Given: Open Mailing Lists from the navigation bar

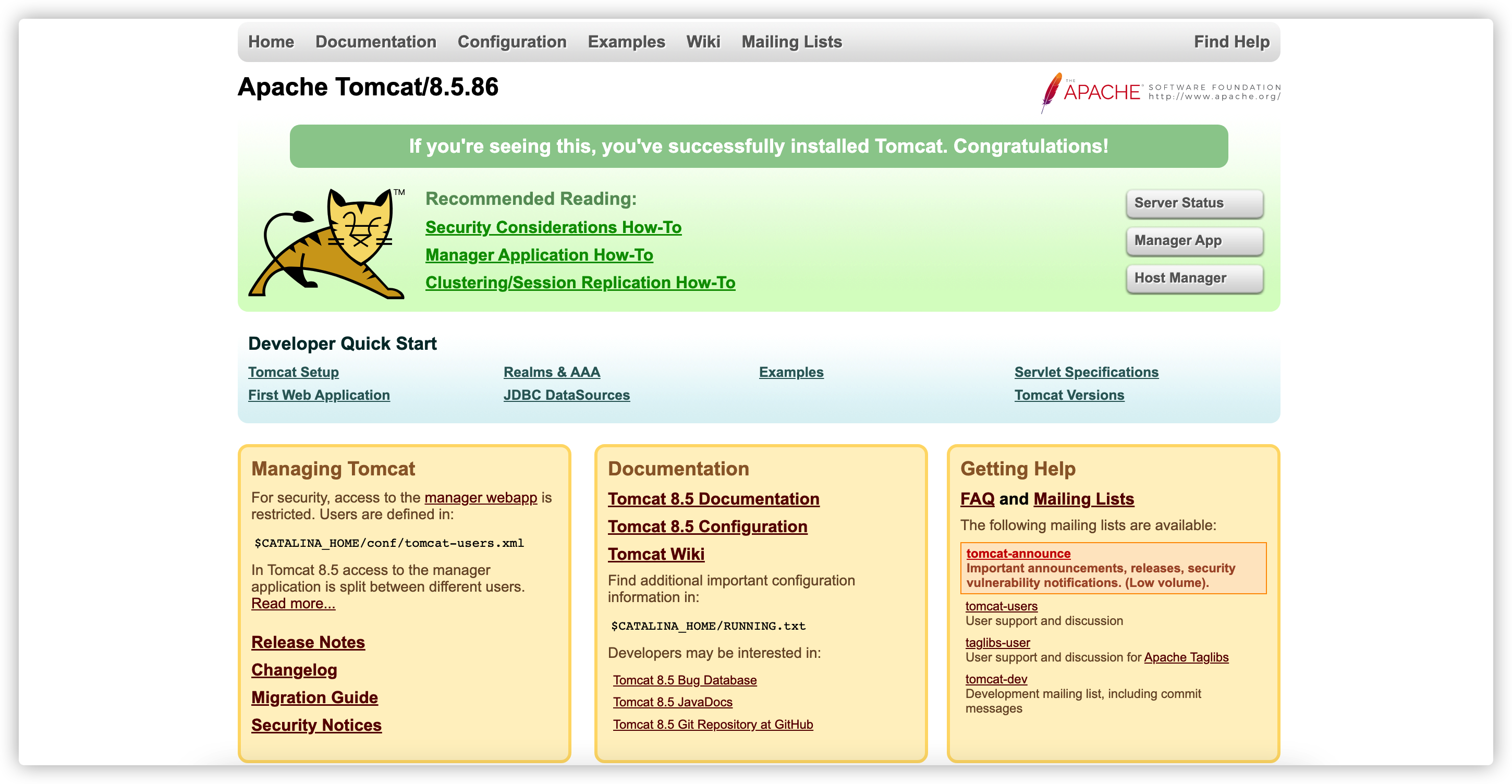Looking at the screenshot, I should click(x=791, y=42).
